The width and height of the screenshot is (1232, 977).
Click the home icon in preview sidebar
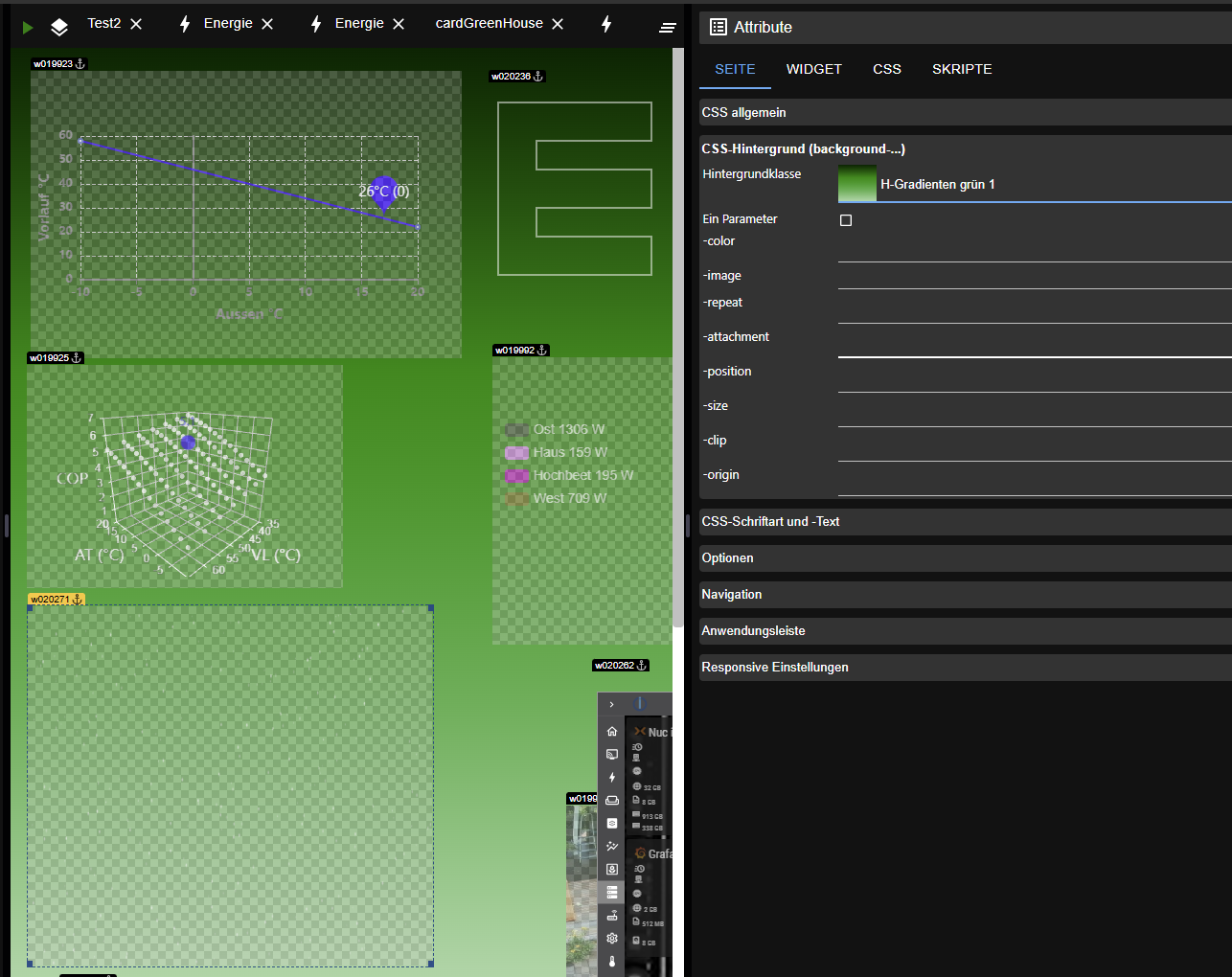(x=612, y=731)
